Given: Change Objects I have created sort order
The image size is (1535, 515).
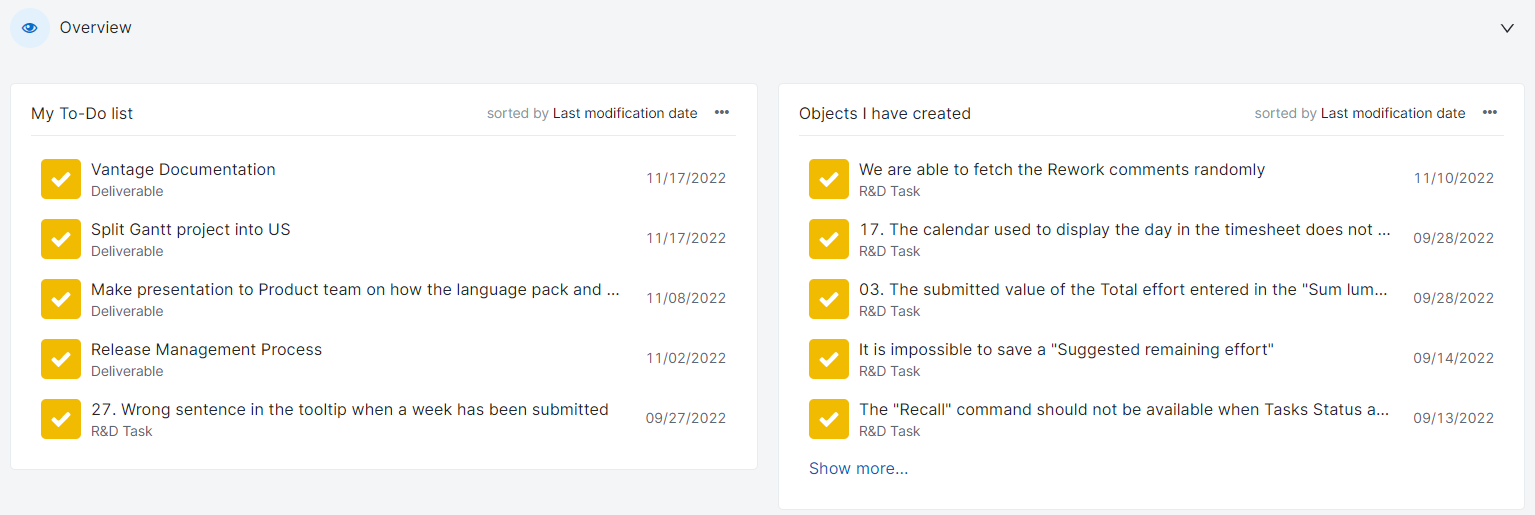Looking at the screenshot, I should (x=1393, y=113).
